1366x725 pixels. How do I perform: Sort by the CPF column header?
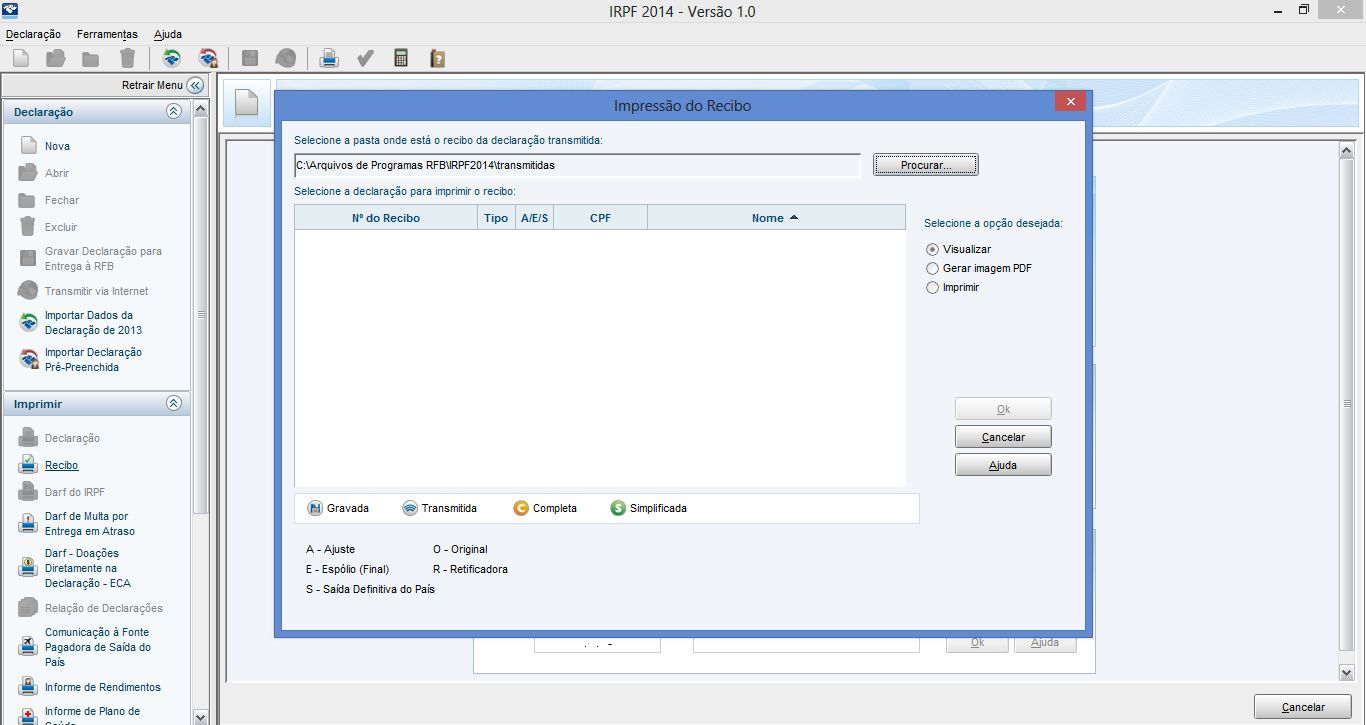click(x=600, y=218)
